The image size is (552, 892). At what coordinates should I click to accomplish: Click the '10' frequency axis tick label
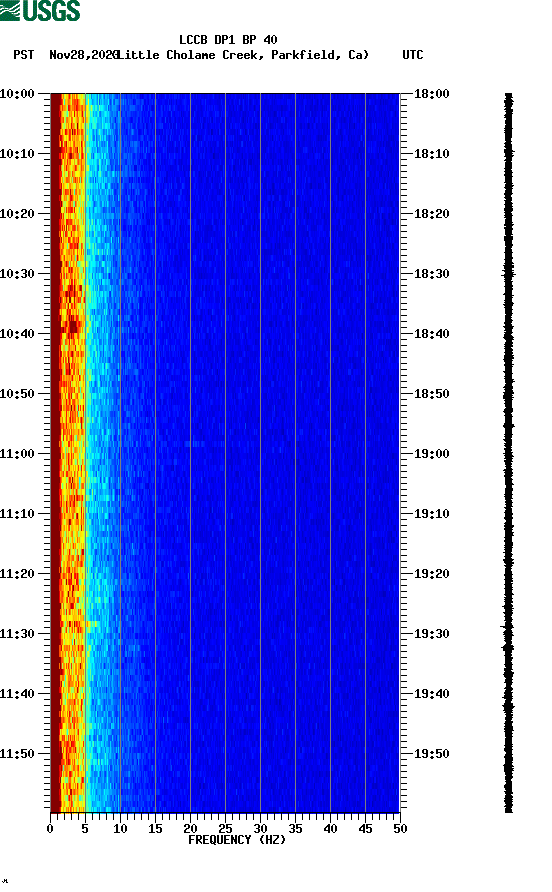(120, 829)
